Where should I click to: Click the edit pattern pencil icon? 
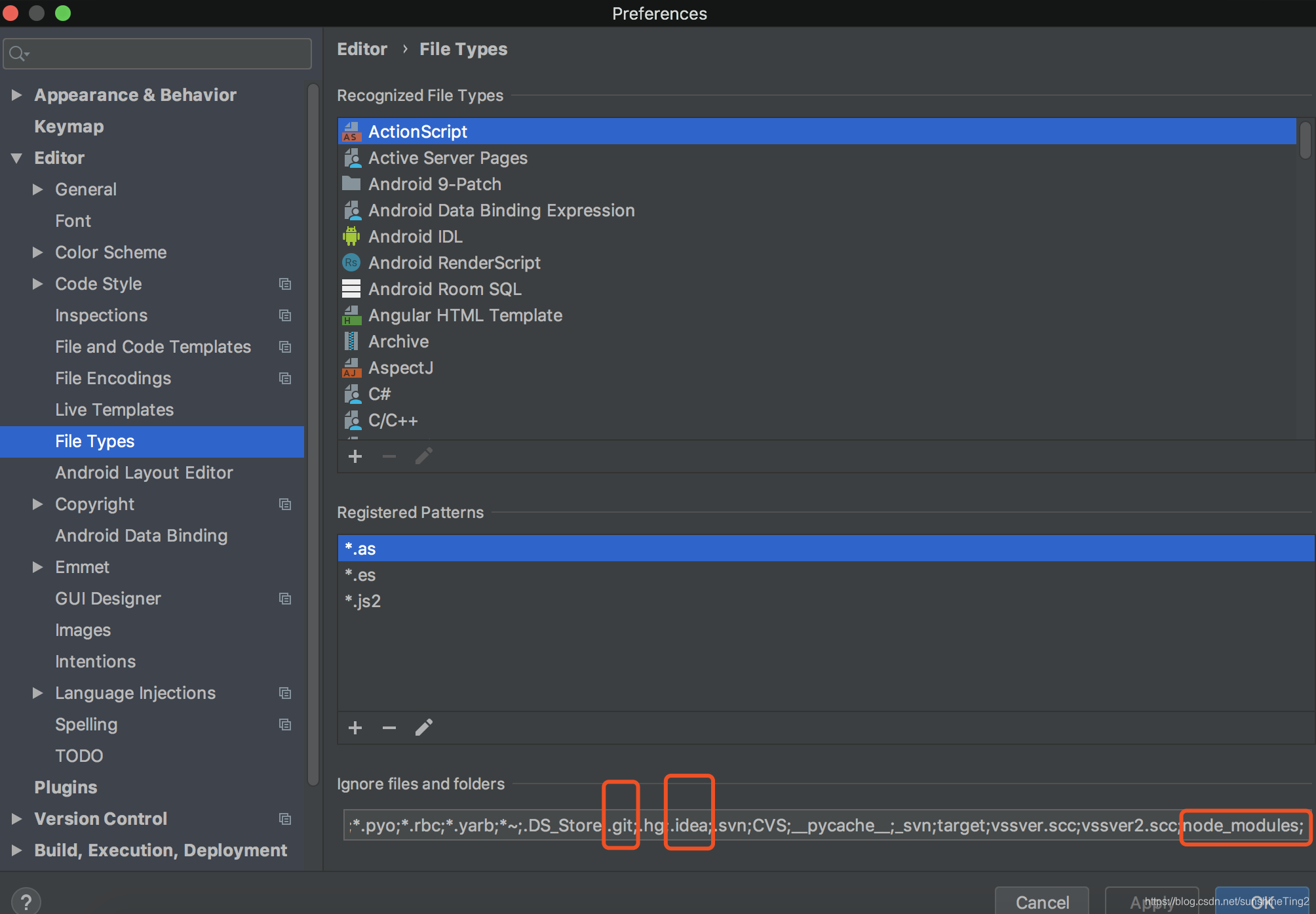(424, 727)
